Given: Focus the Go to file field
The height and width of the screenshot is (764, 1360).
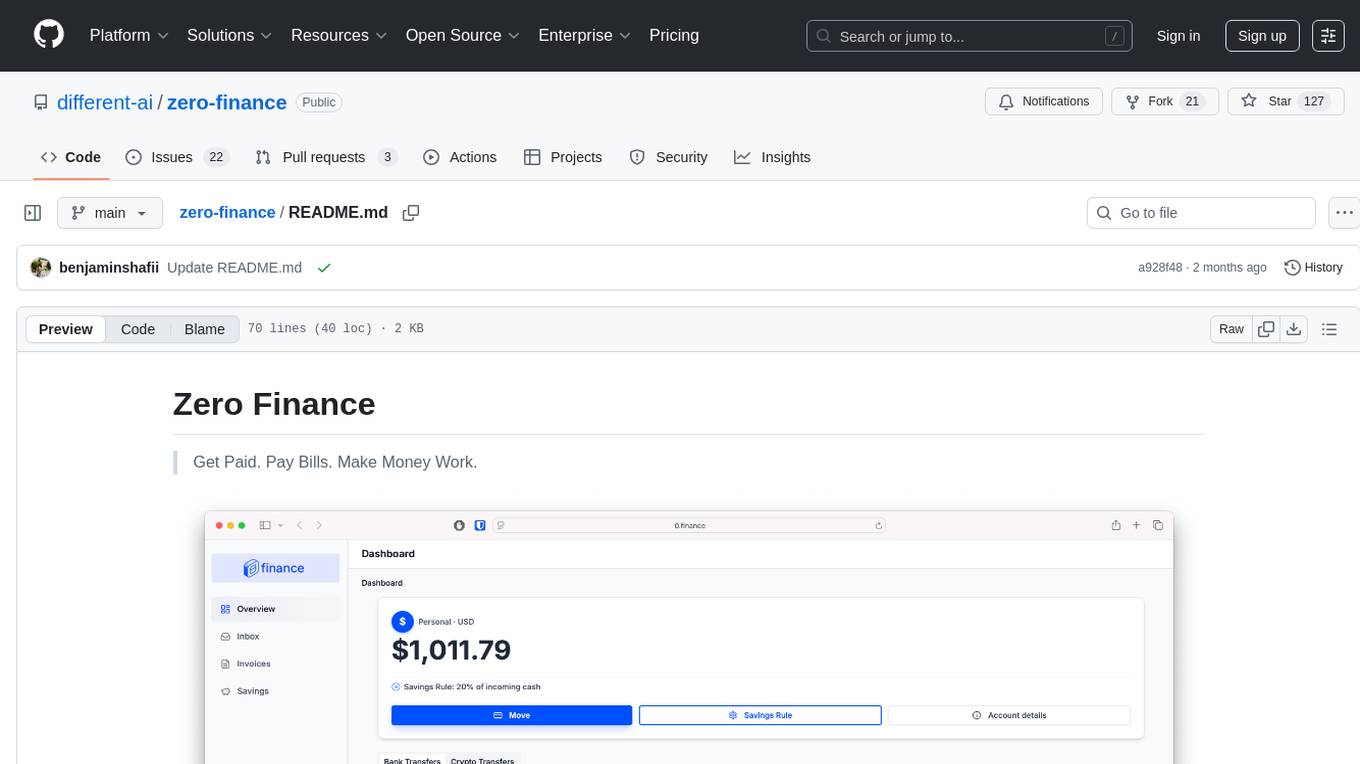Looking at the screenshot, I should 1201,213.
